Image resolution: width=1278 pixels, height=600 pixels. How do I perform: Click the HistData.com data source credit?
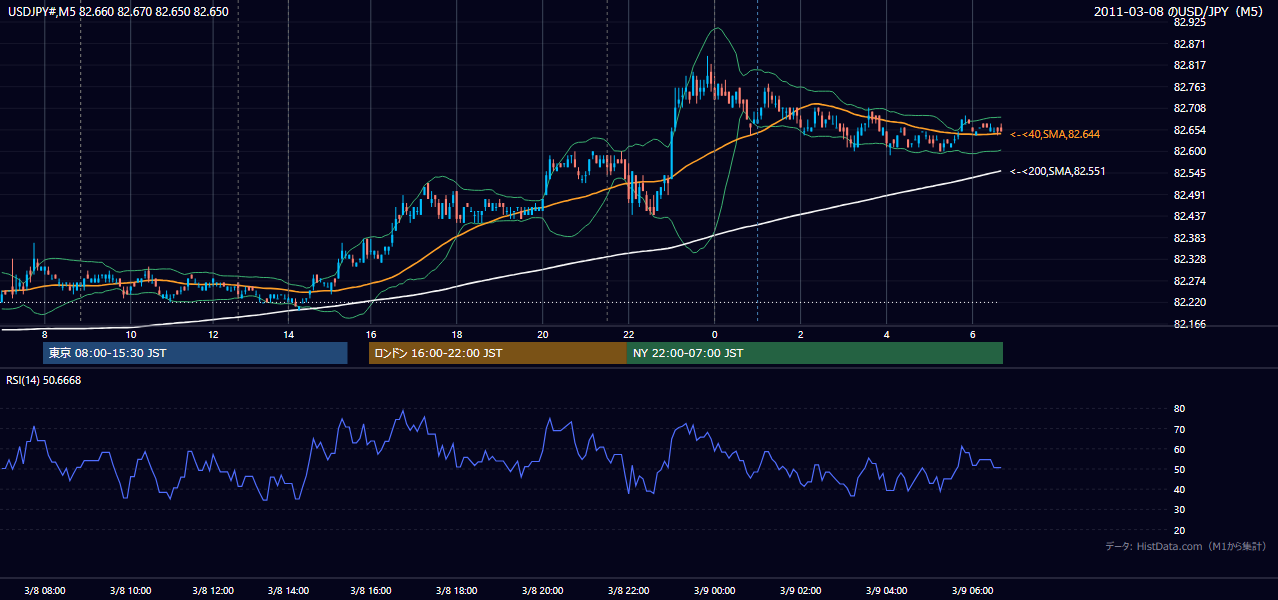[1185, 547]
